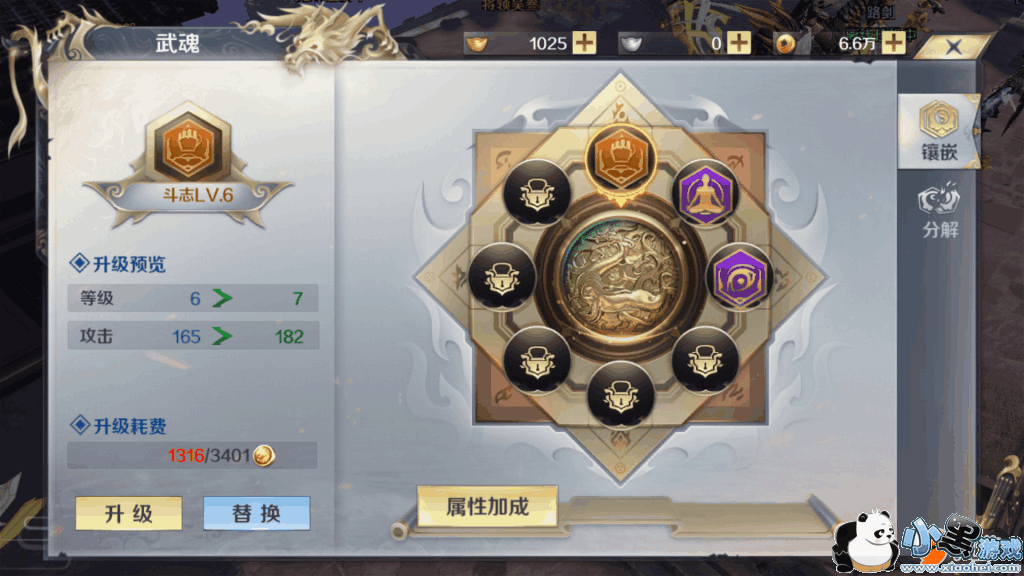Image resolution: width=1024 pixels, height=576 pixels.
Task: Switch to the 分解 decompose tab
Action: (x=940, y=210)
